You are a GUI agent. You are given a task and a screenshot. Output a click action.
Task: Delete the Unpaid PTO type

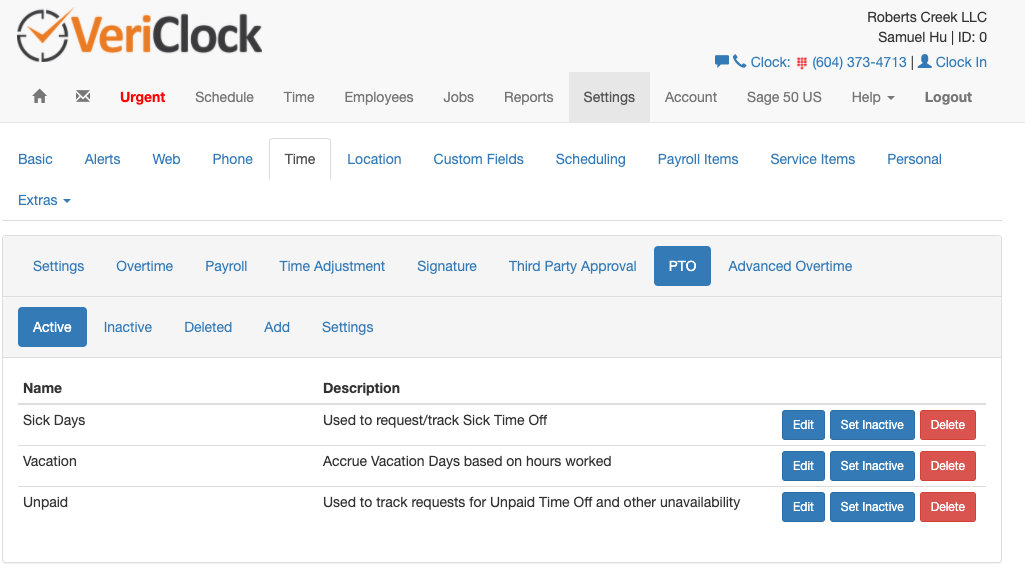coord(947,507)
